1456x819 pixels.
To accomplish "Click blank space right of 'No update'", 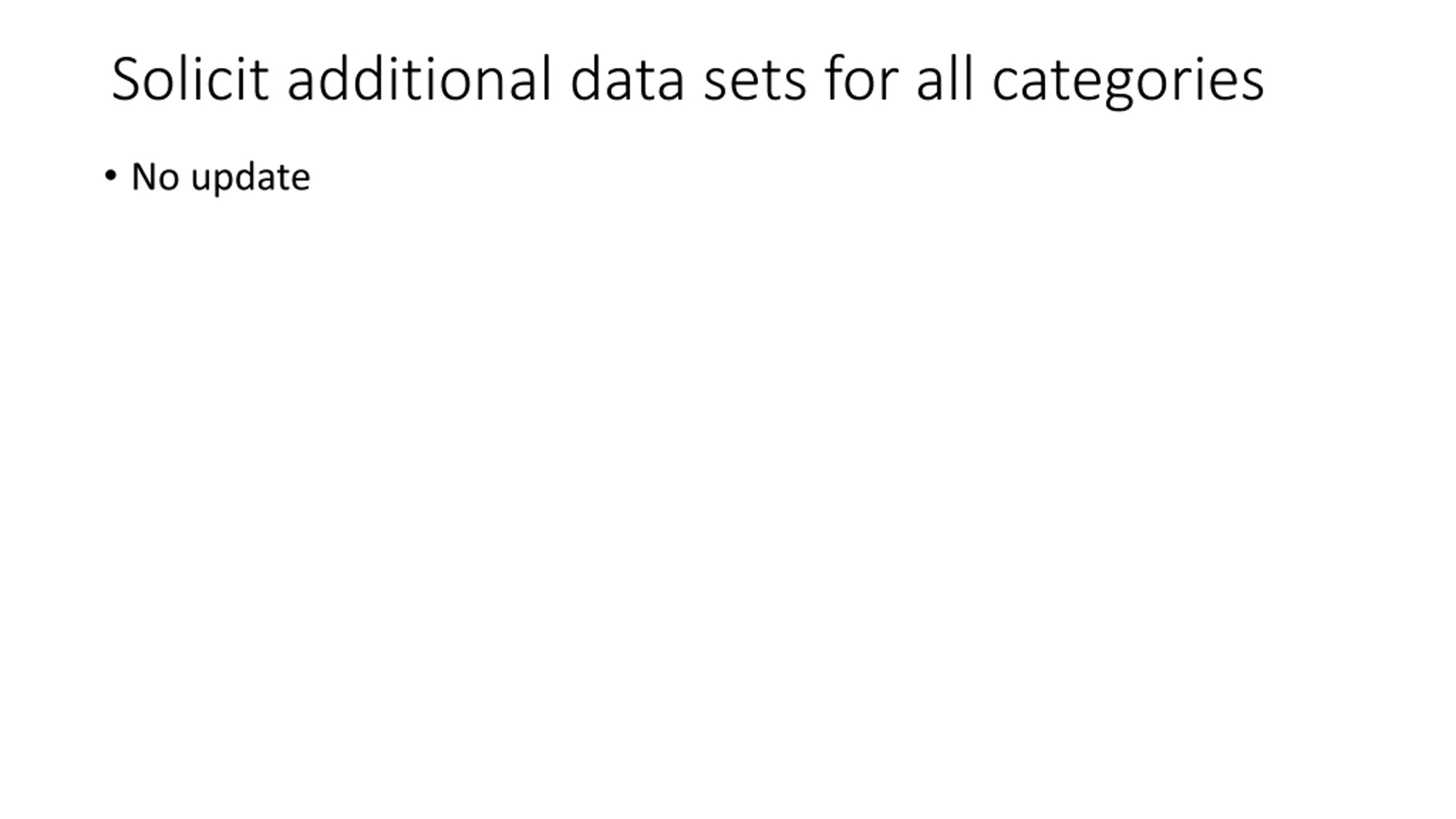I will coord(796,177).
